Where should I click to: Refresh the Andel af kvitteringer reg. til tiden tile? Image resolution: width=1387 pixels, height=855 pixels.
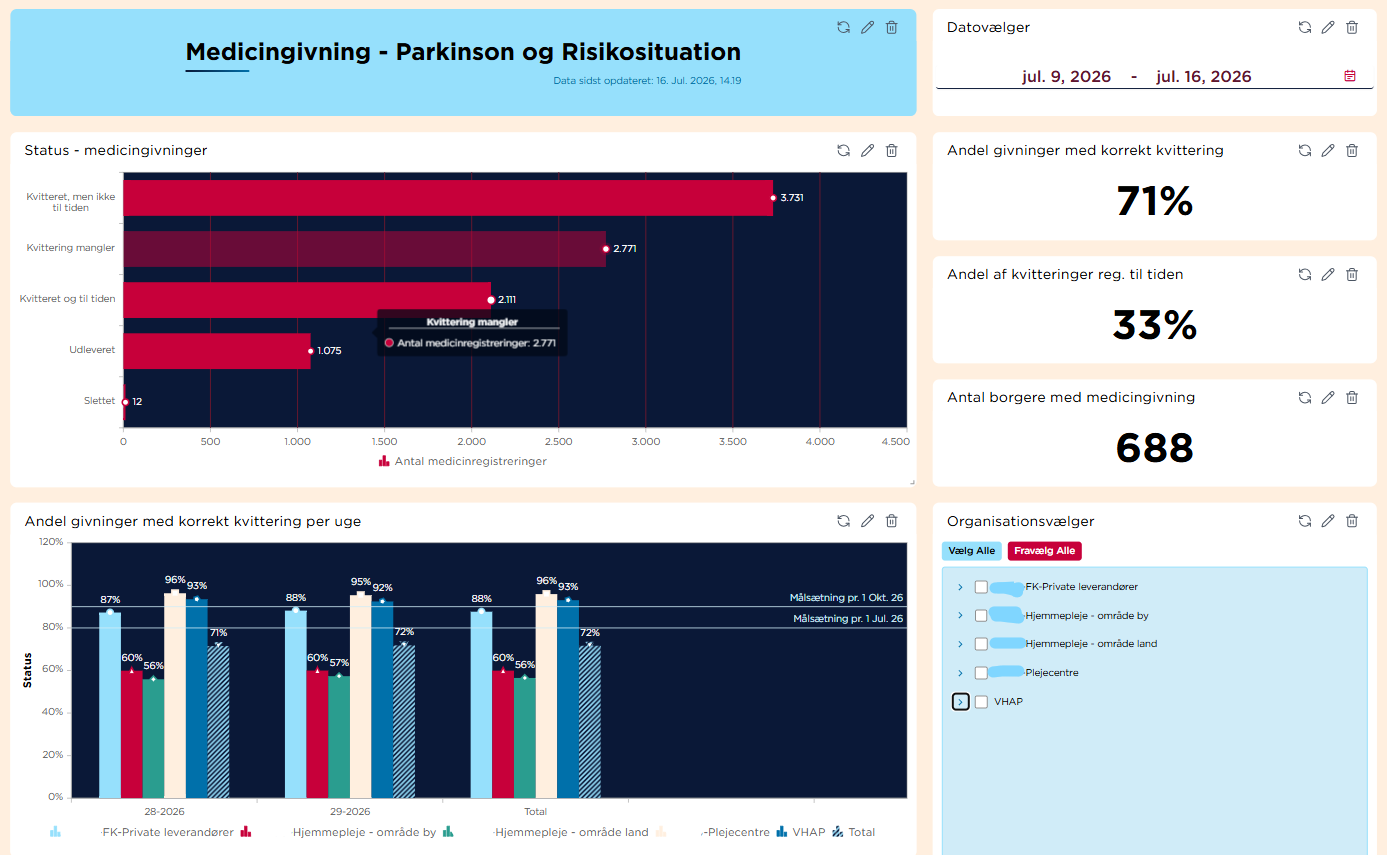[1304, 274]
